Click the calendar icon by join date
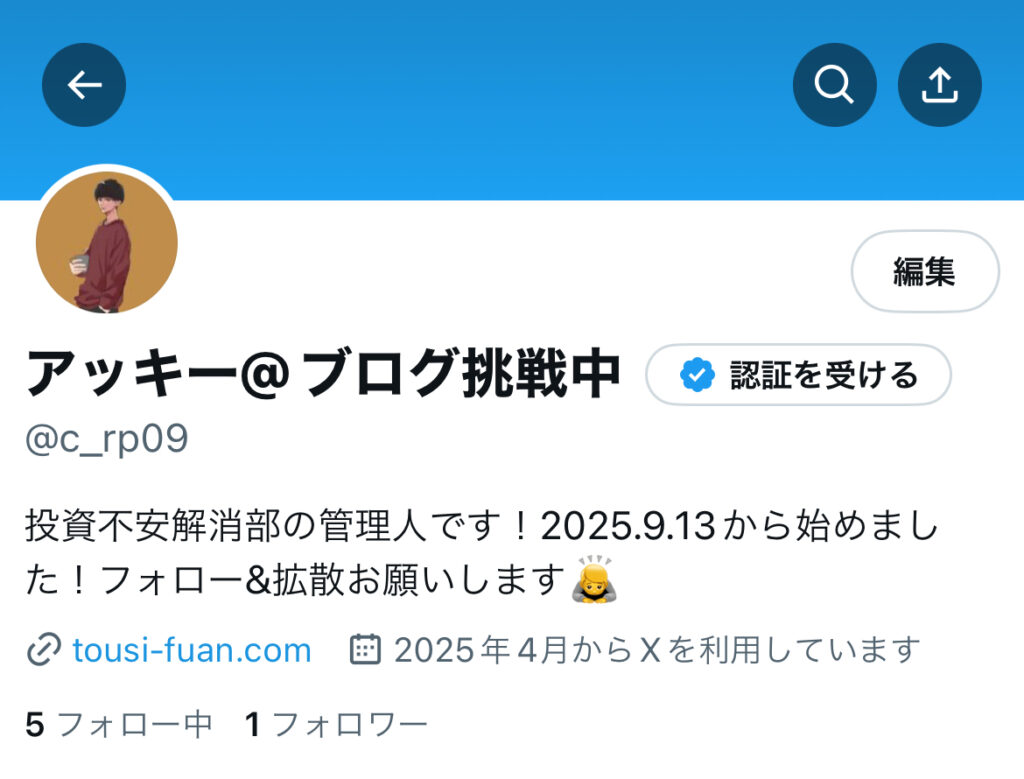The width and height of the screenshot is (1024, 779). click(x=365, y=649)
